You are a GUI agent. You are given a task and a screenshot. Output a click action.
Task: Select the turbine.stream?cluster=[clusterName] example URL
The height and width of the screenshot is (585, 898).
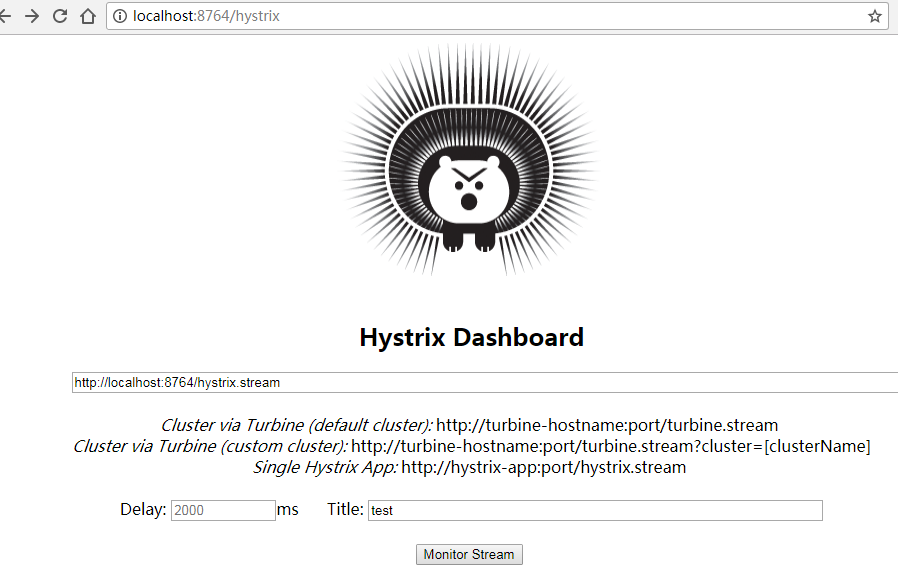point(611,446)
